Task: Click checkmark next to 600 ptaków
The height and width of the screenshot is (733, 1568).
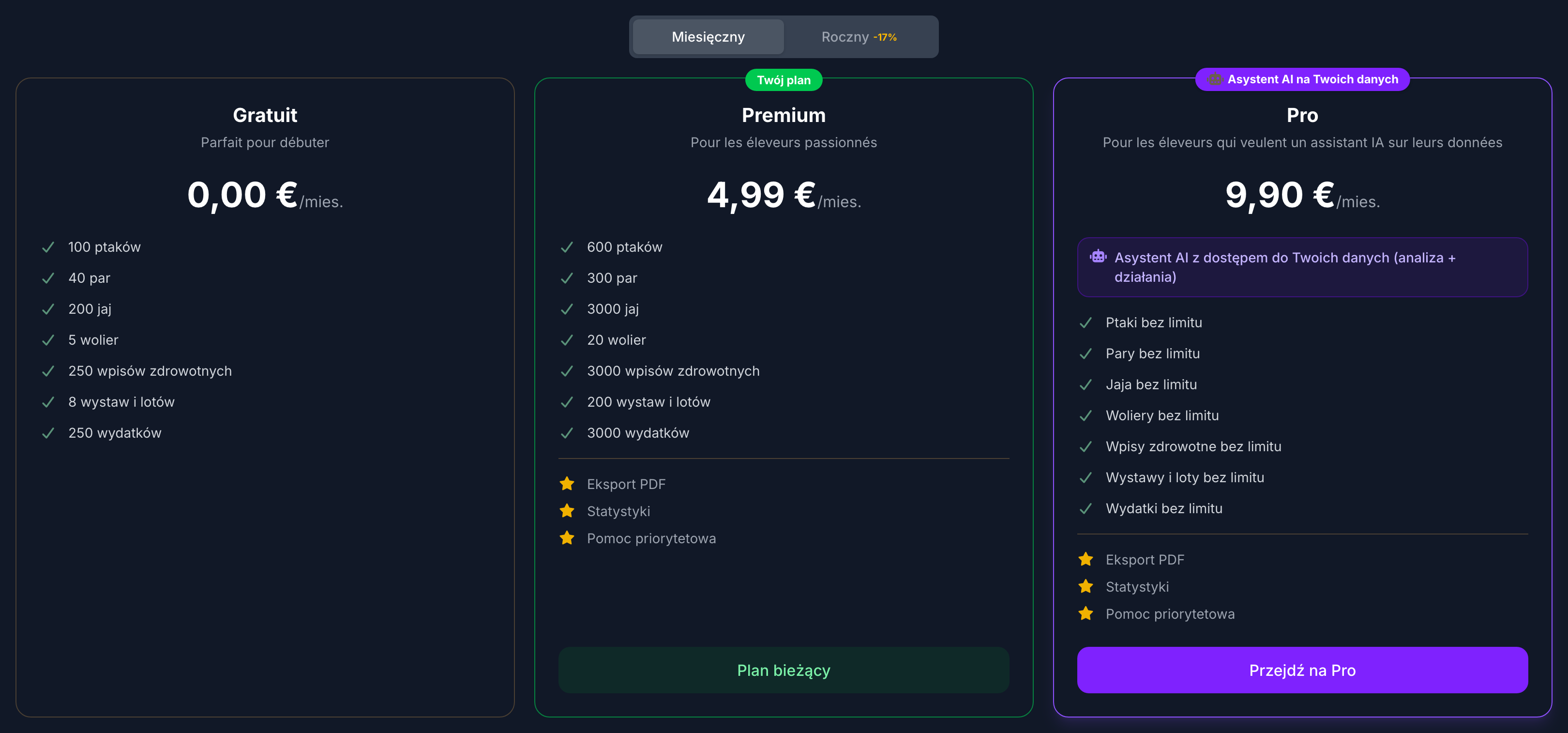Action: click(x=567, y=247)
